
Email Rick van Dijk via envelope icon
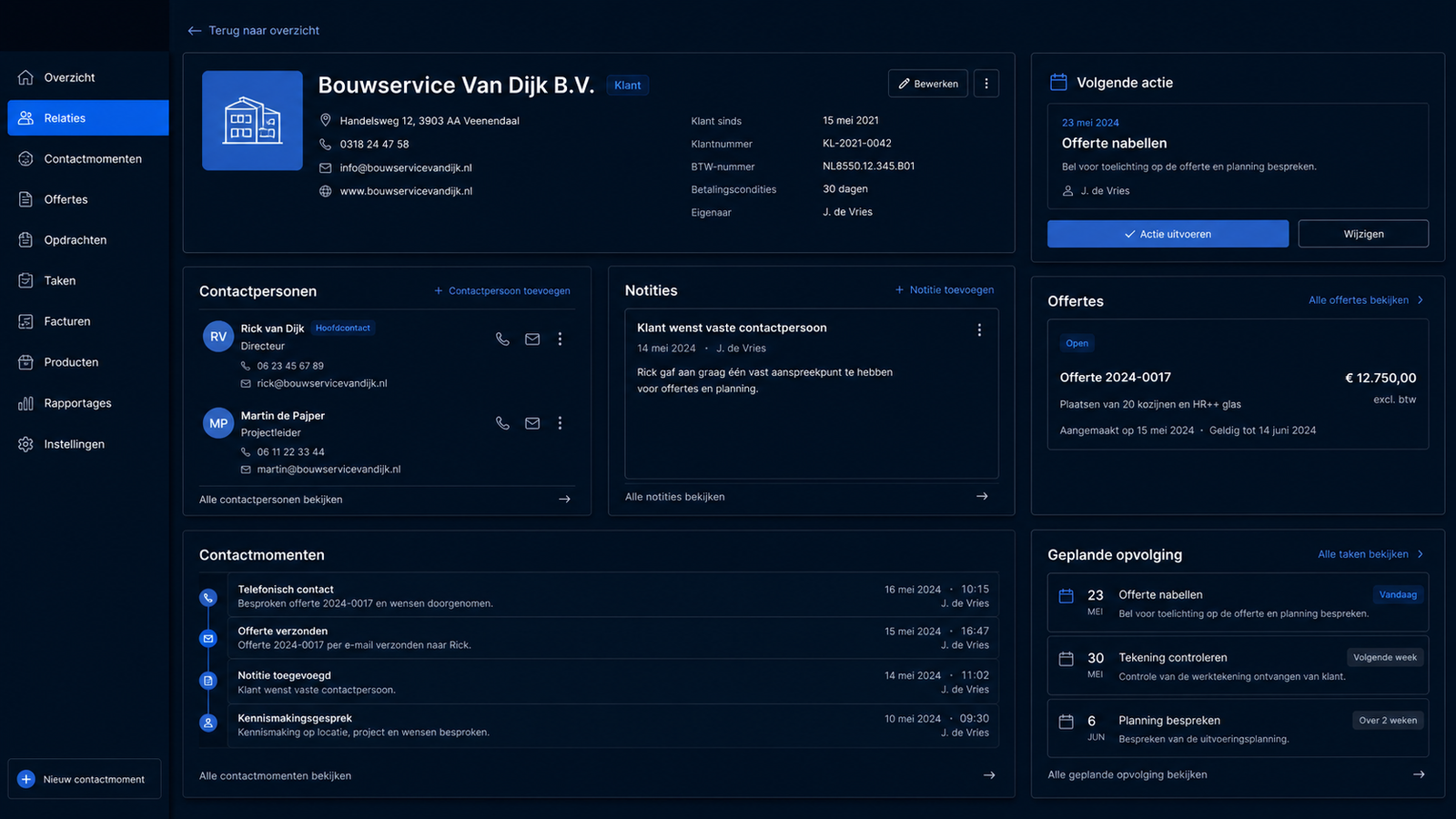coord(532,339)
